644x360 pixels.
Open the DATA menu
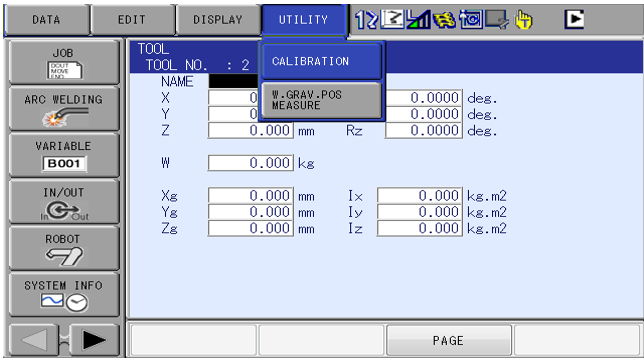(46, 20)
